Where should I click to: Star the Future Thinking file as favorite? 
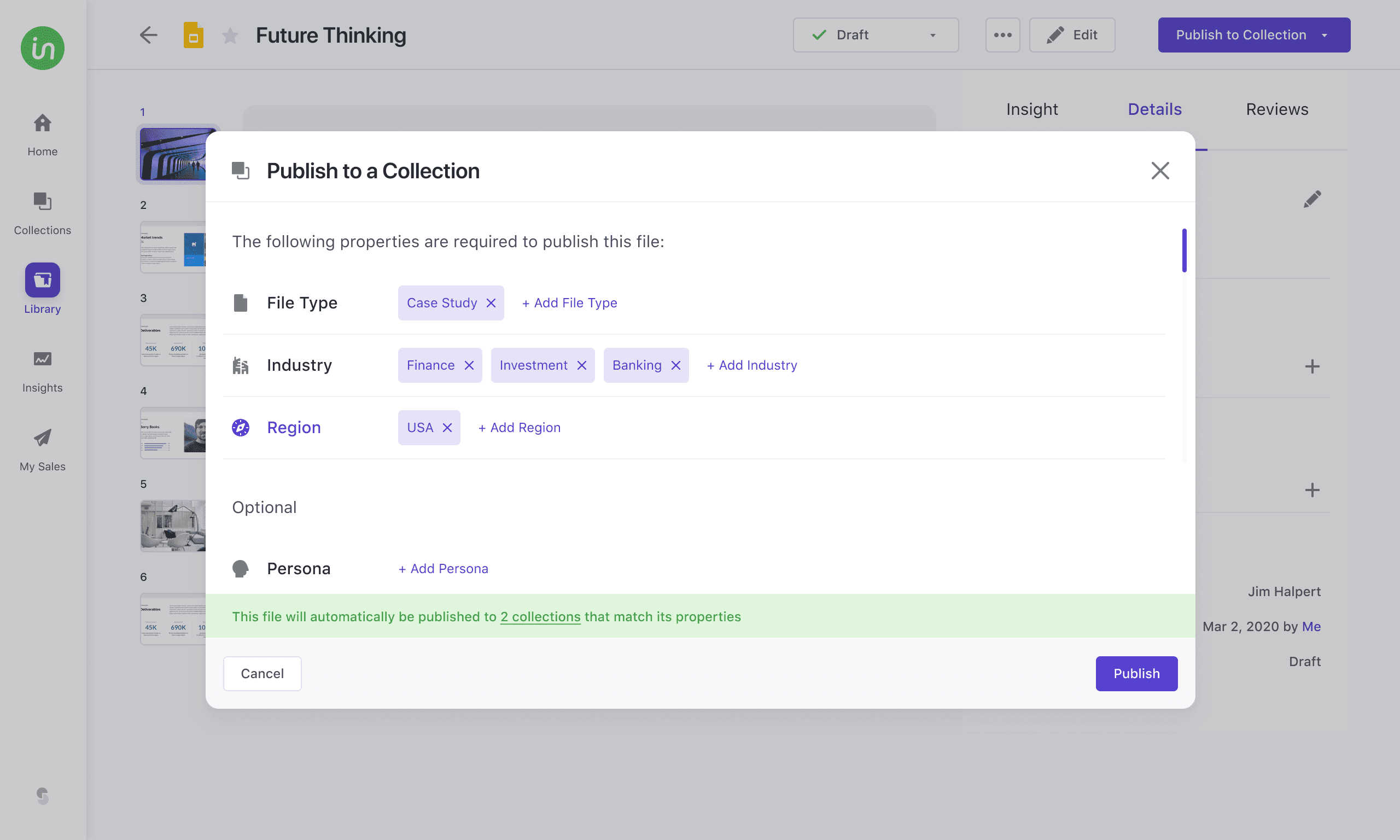click(230, 35)
